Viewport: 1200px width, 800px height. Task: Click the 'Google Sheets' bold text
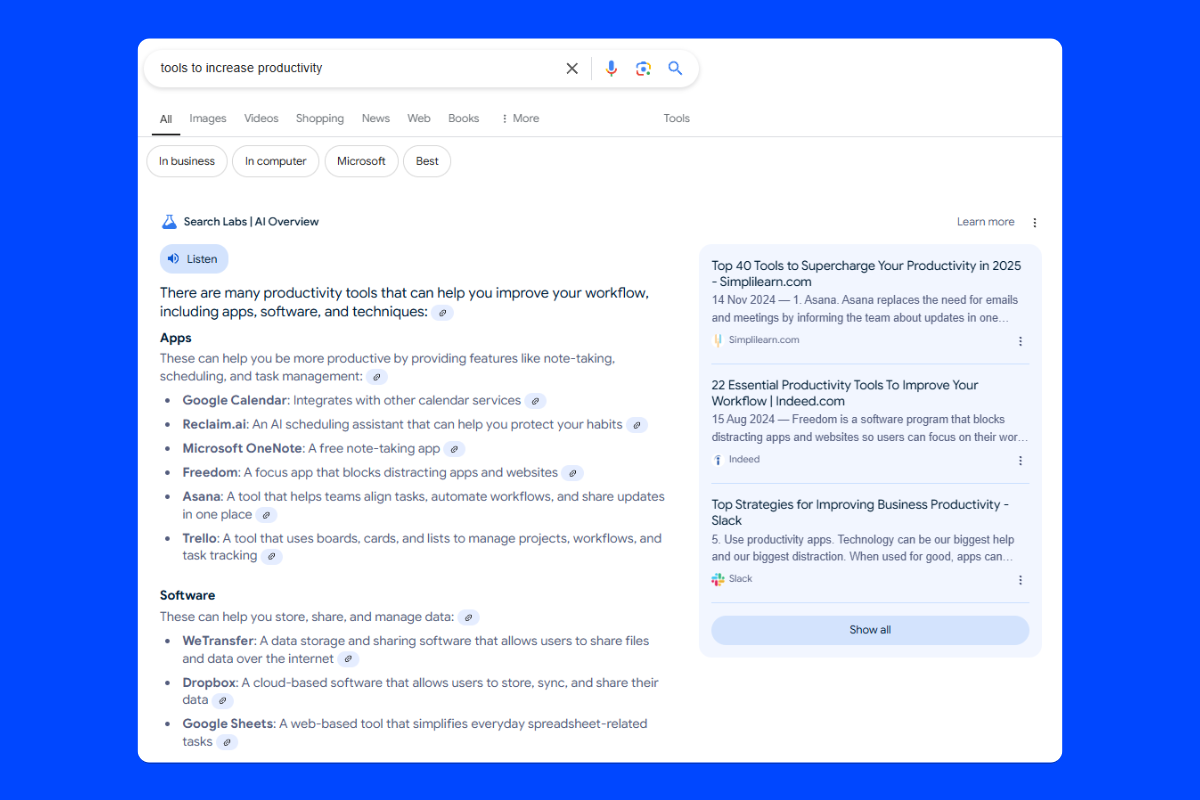(228, 724)
